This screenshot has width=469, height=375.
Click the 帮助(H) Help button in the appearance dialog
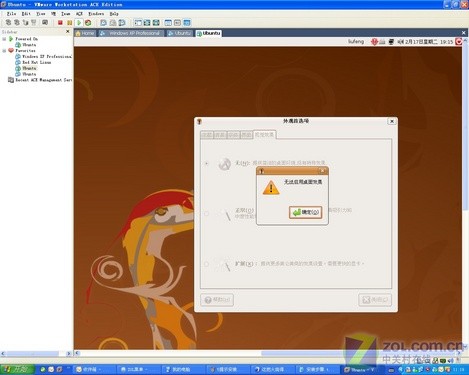217,300
